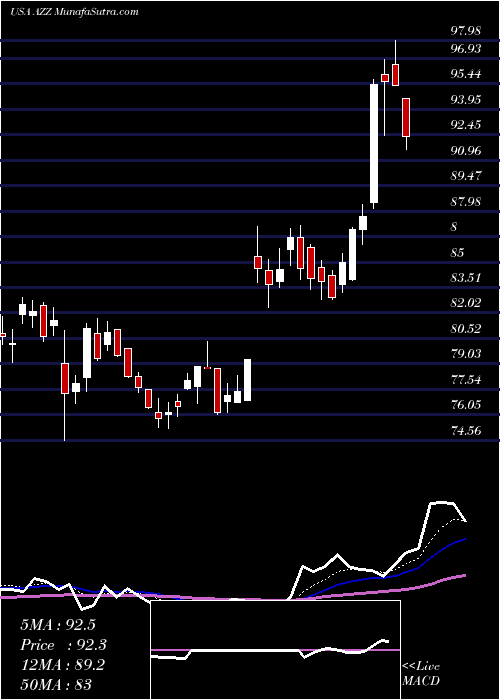
Task: Click the tallest white candlestick near 95.44
Action: [374, 143]
